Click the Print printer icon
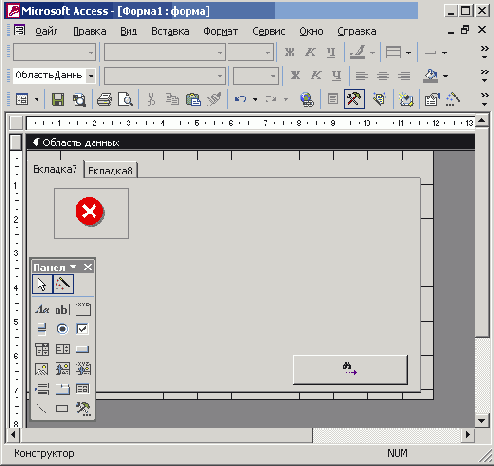The height and width of the screenshot is (466, 494). pos(104,99)
